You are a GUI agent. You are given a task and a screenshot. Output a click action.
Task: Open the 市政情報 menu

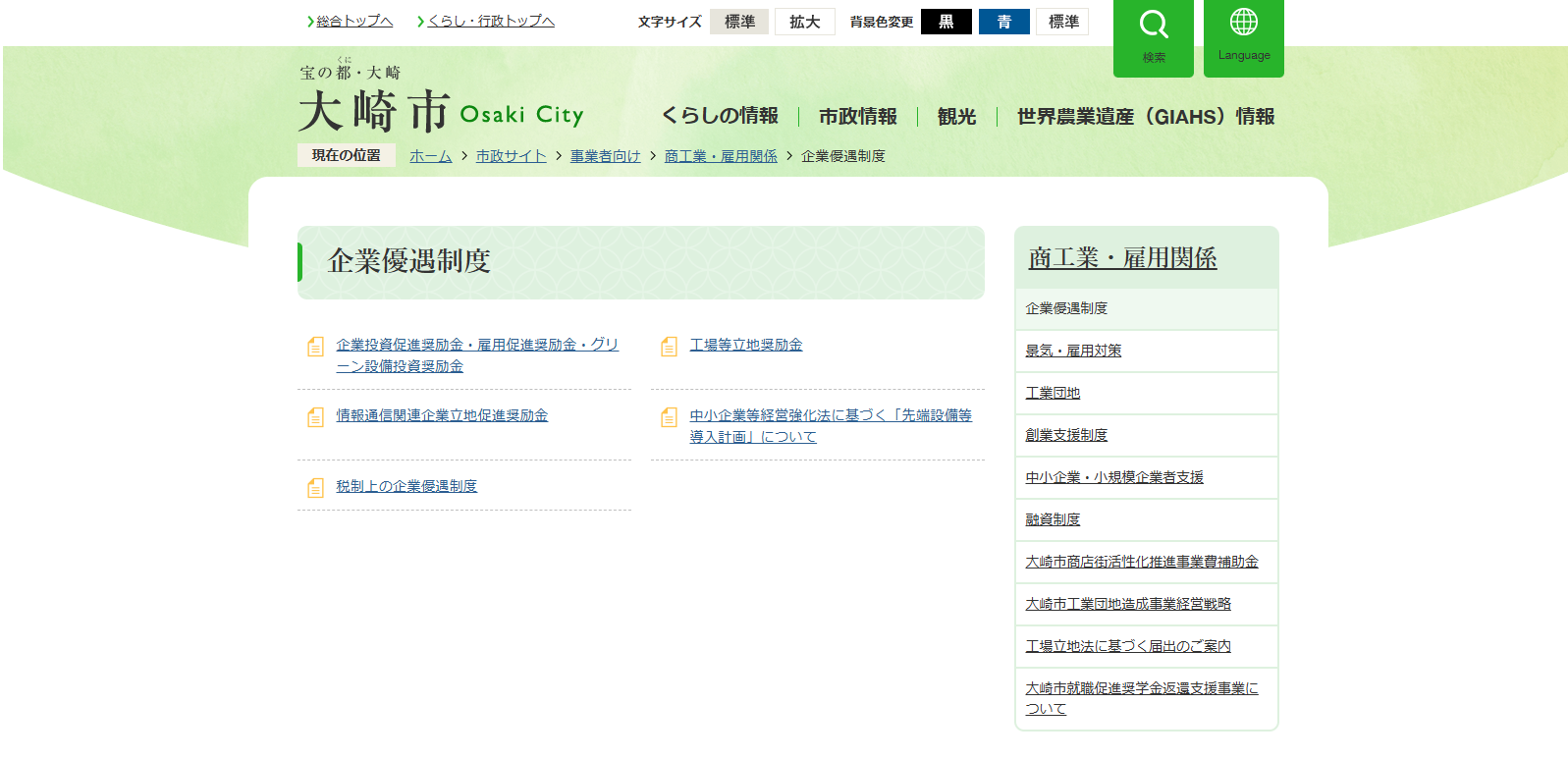[858, 116]
